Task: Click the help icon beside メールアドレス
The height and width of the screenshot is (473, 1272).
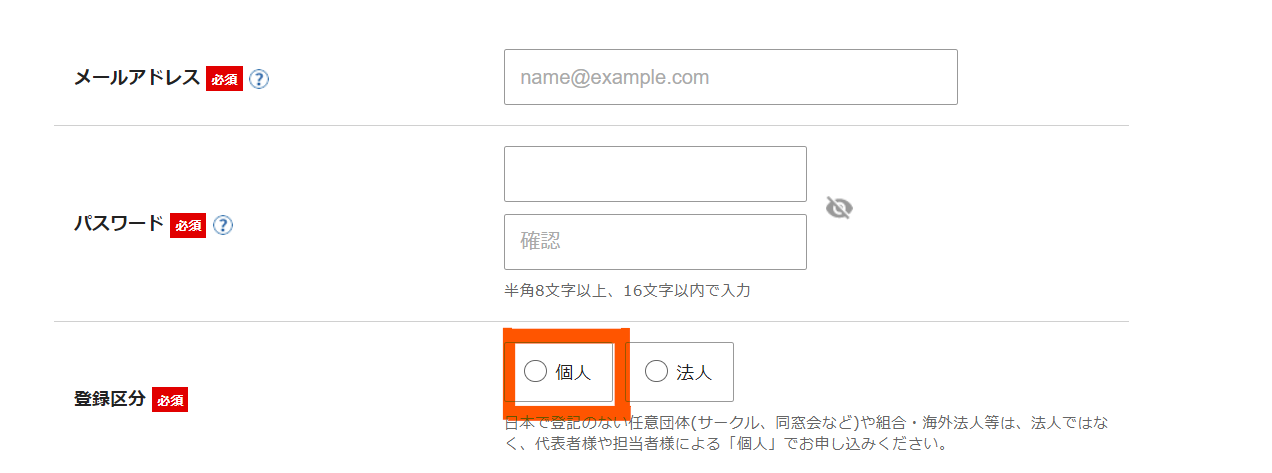Action: [259, 79]
